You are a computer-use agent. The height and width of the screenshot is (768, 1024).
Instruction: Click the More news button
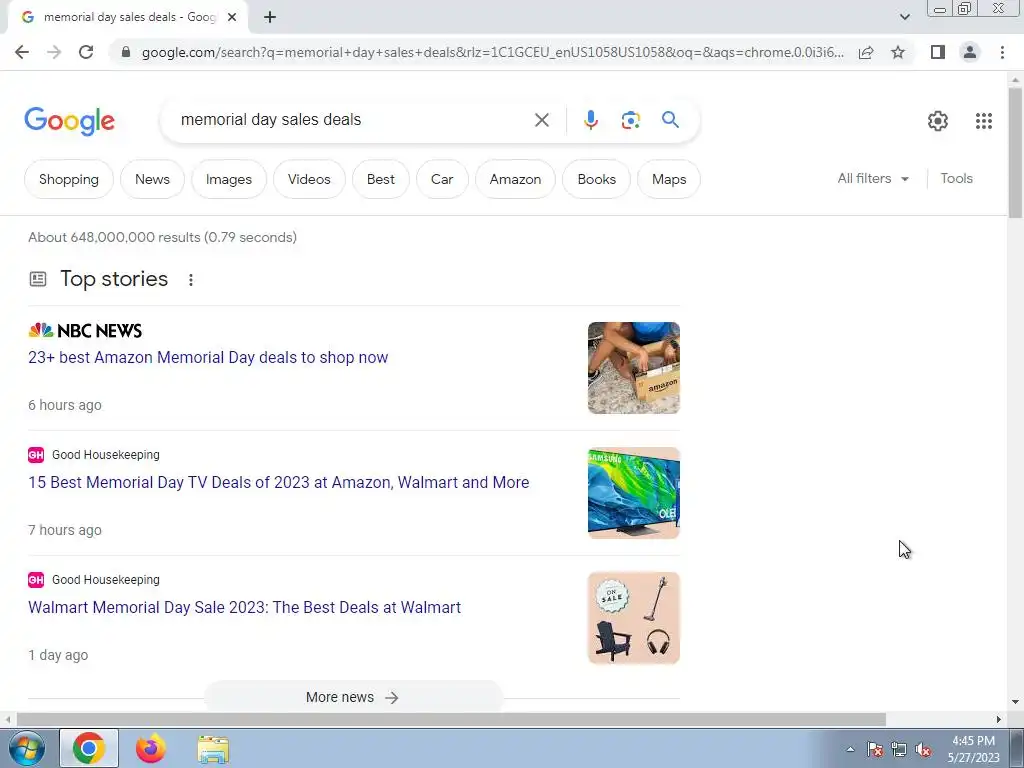[353, 697]
